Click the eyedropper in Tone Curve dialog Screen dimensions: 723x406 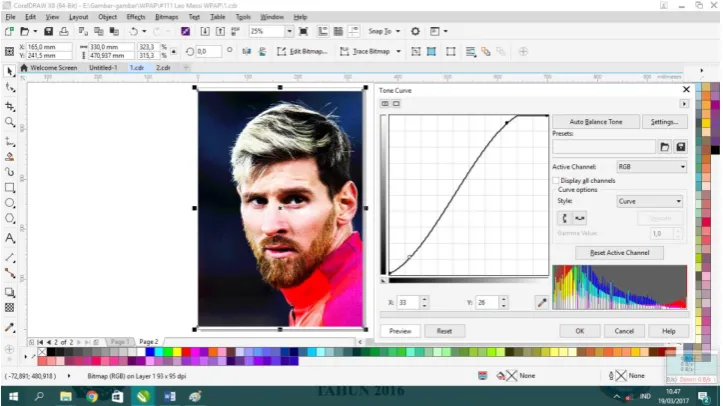542,302
